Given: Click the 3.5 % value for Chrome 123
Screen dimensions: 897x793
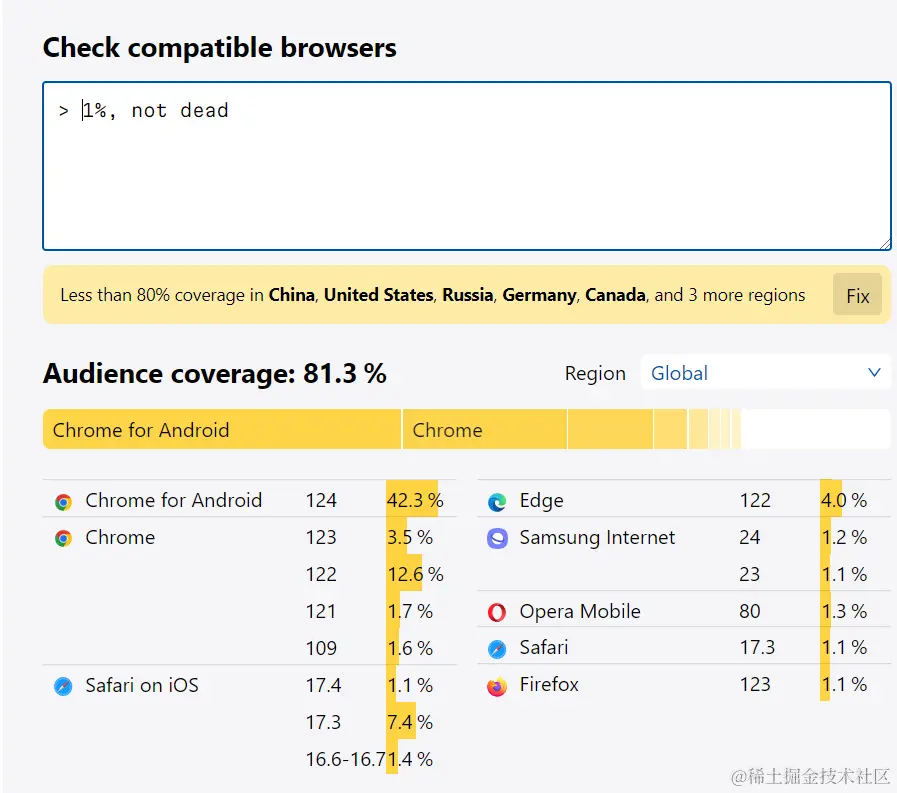Looking at the screenshot, I should point(410,538).
